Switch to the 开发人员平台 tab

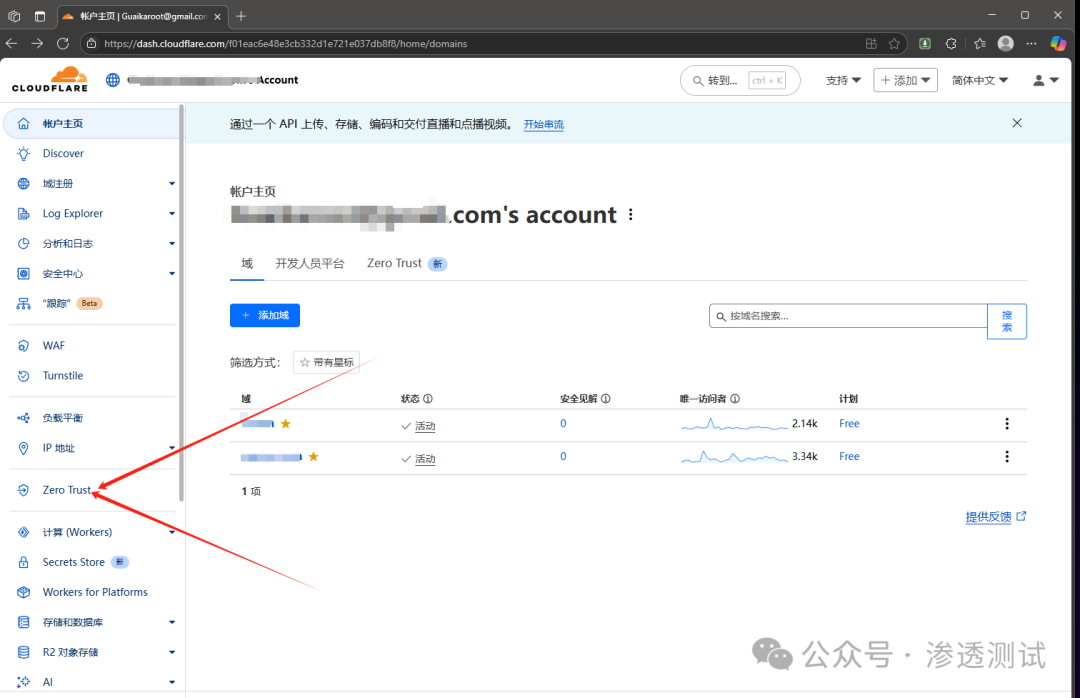(309, 263)
